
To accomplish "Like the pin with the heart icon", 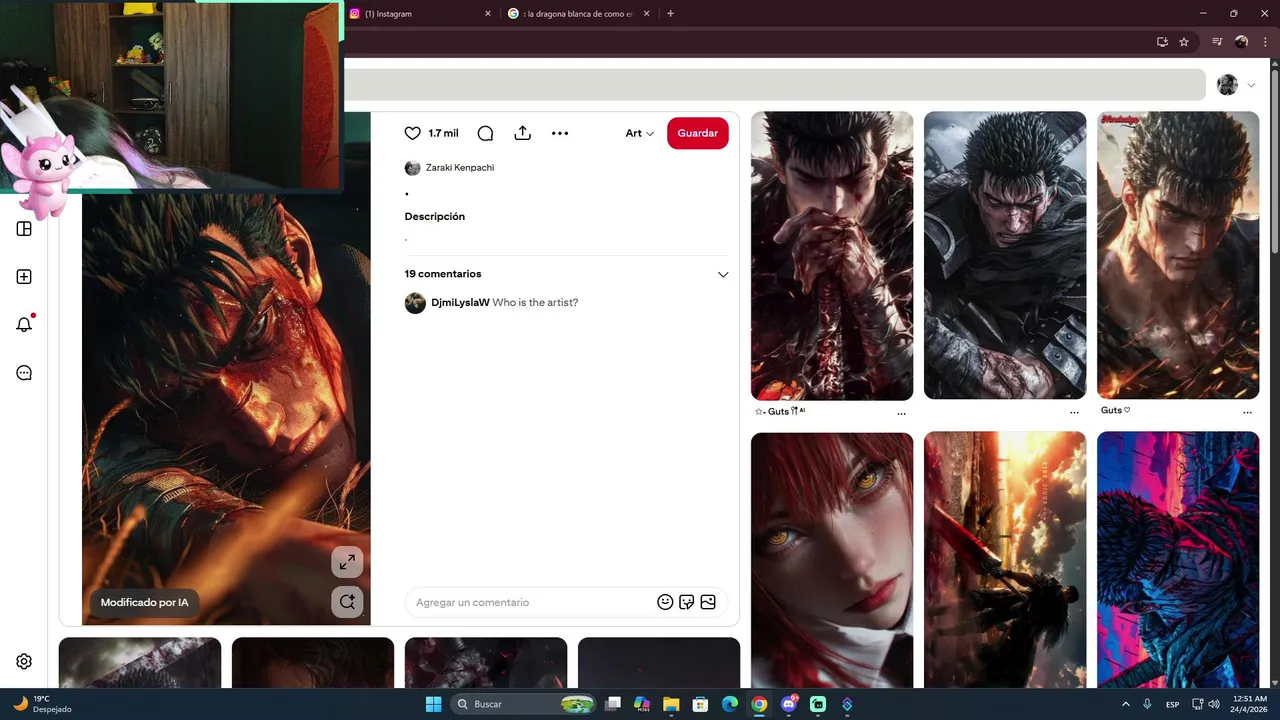I will [412, 133].
